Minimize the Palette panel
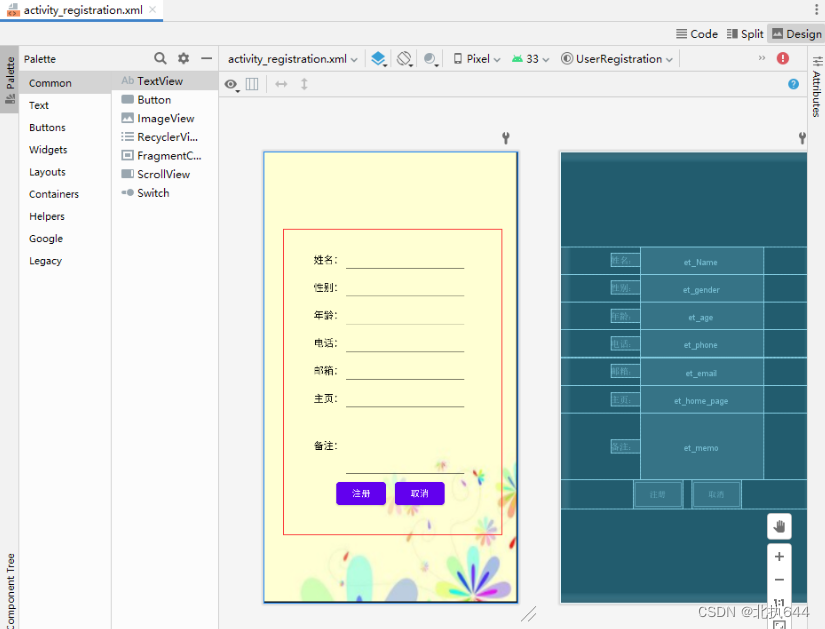The width and height of the screenshot is (825, 629). click(x=207, y=58)
